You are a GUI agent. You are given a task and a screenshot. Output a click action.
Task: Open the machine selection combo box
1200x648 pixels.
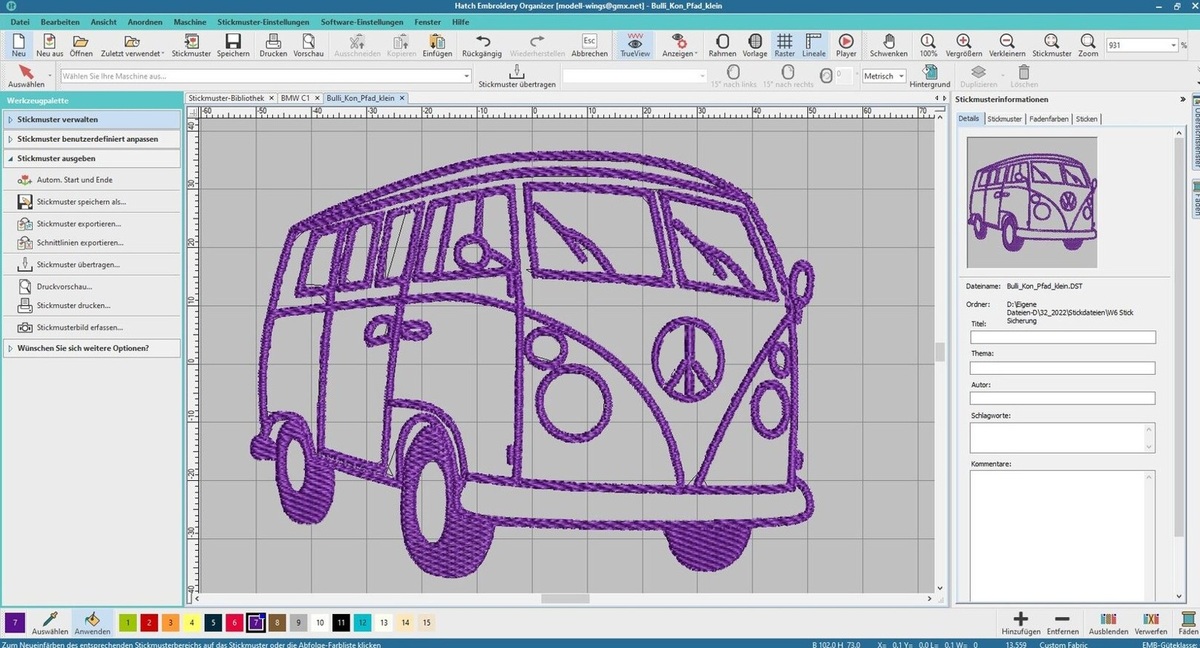[x=265, y=76]
